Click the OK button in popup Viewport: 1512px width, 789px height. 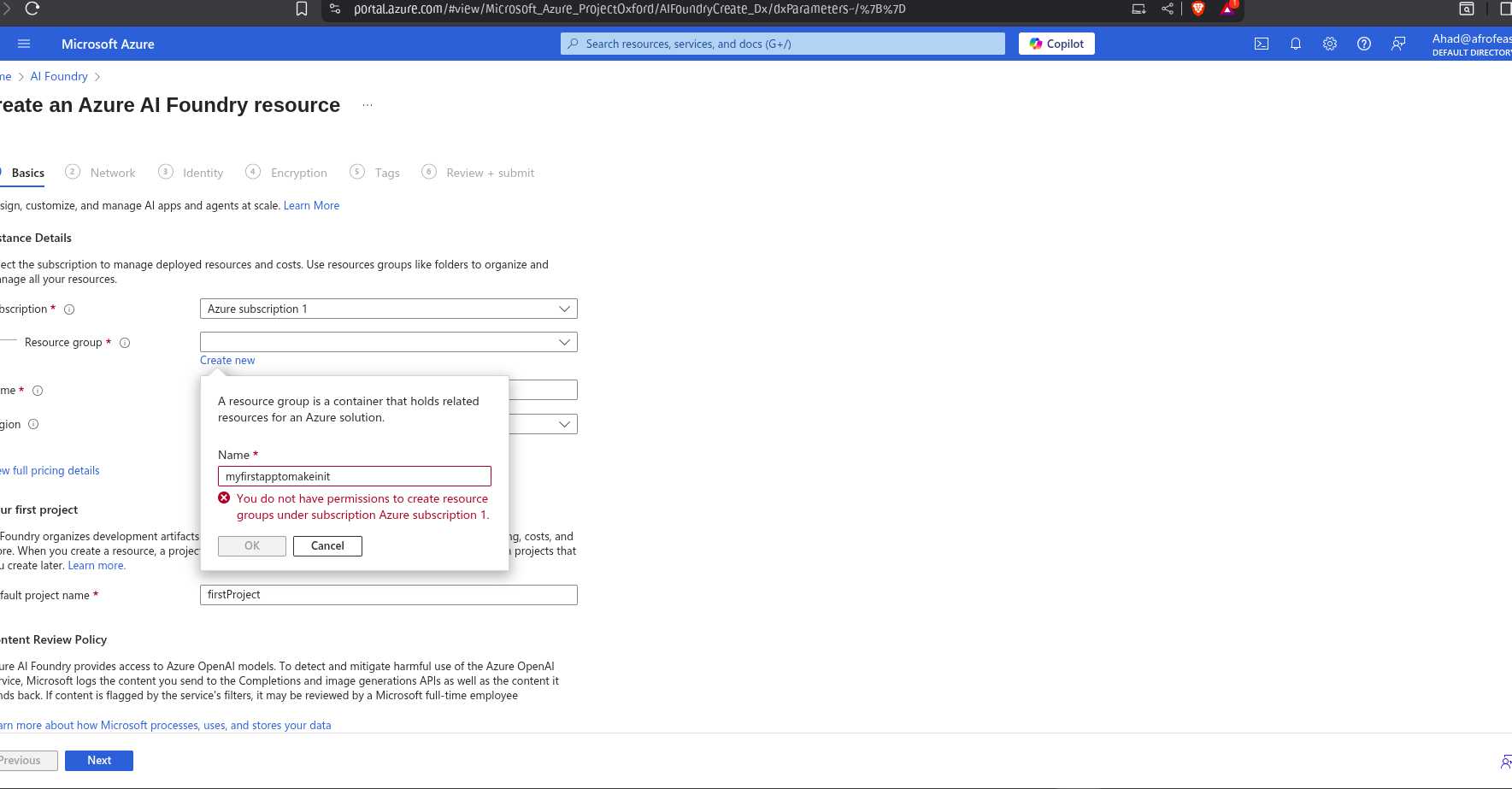pyautogui.click(x=252, y=546)
